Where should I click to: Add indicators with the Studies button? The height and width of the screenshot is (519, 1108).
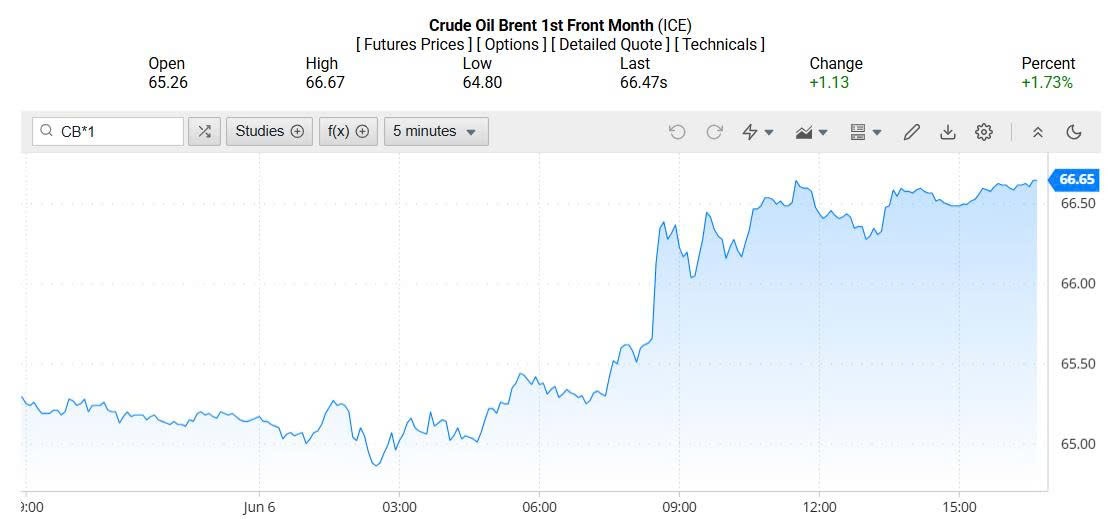click(x=269, y=131)
